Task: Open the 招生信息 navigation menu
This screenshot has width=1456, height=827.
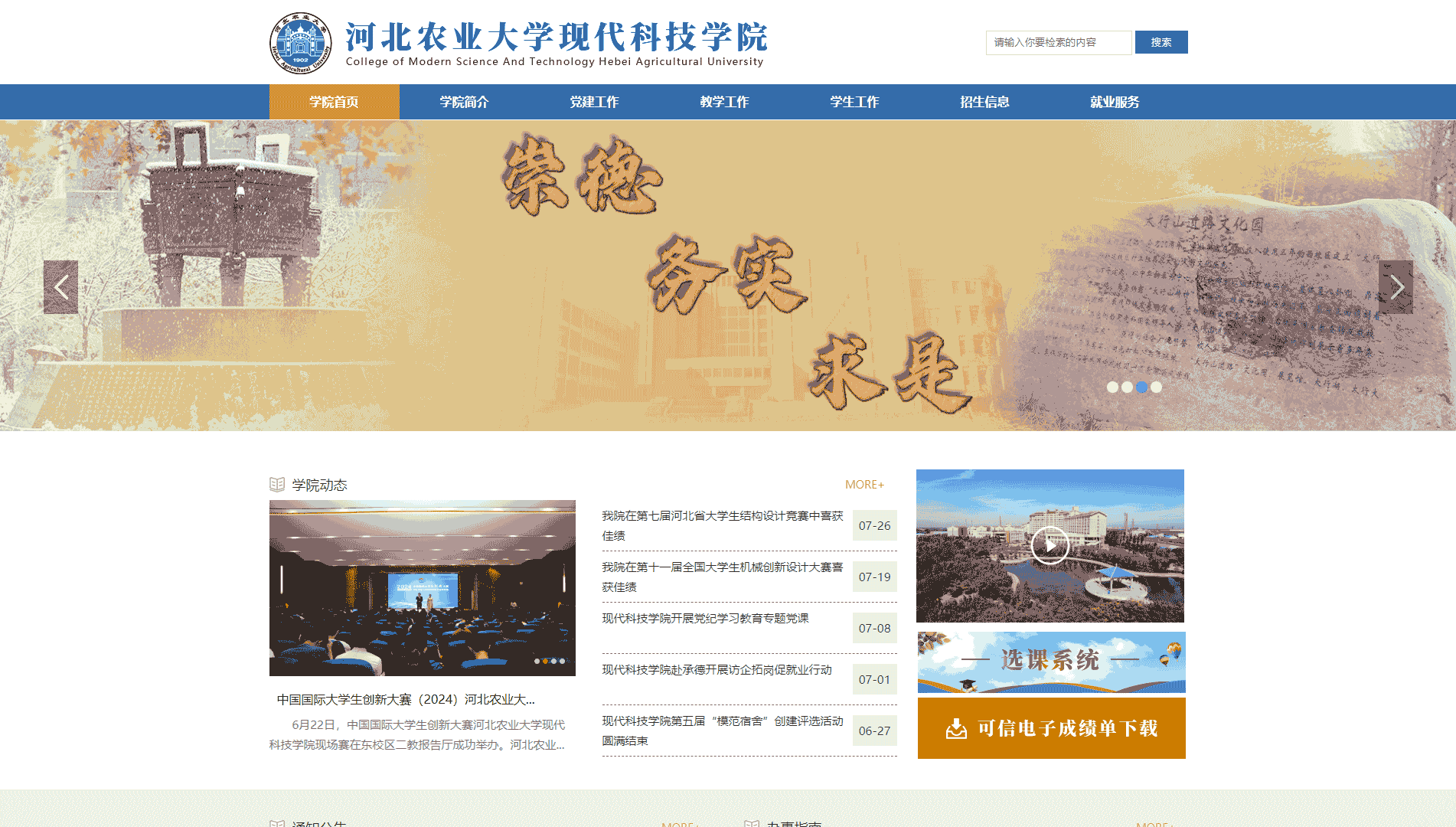Action: pyautogui.click(x=984, y=102)
